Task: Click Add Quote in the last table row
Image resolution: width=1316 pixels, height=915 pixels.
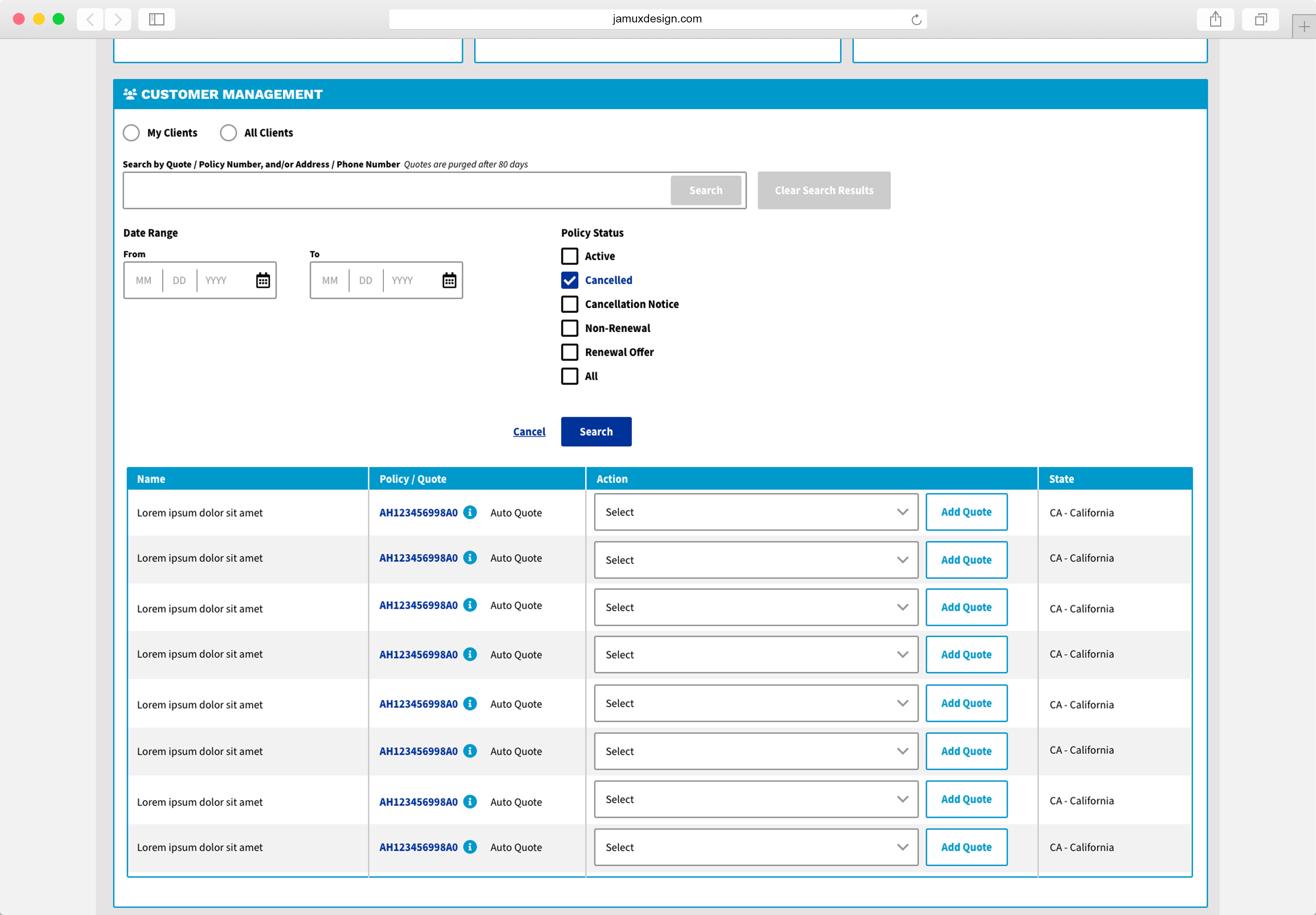Action: click(x=966, y=847)
